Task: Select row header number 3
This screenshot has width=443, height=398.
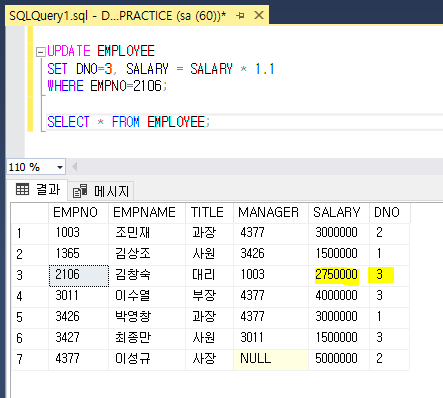Action: click(x=30, y=275)
